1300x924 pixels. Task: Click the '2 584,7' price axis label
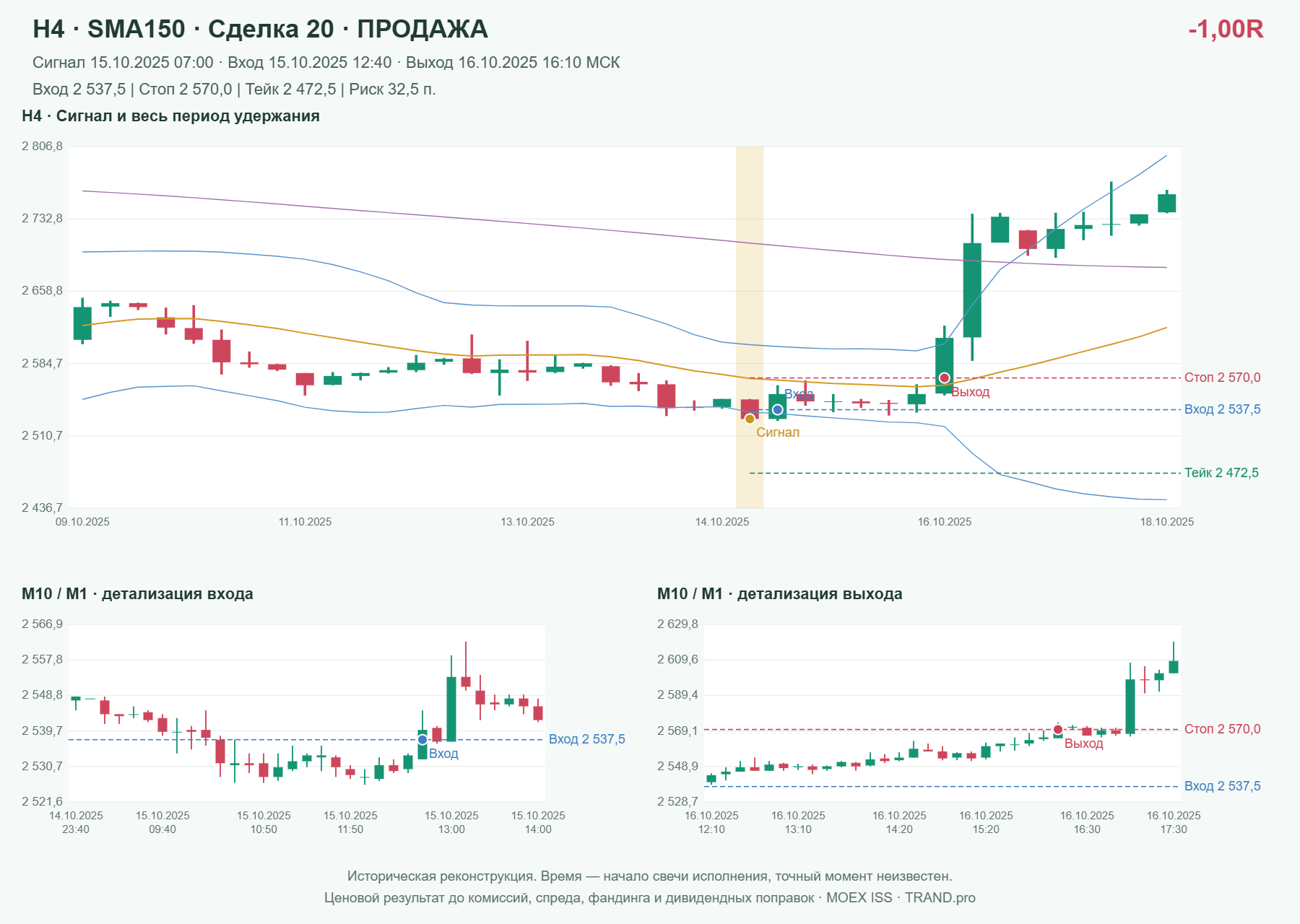click(x=42, y=363)
